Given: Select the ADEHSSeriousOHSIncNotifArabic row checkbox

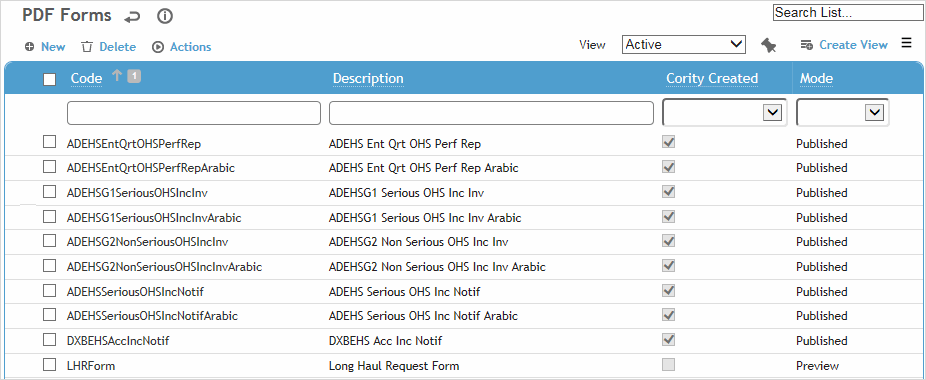Looking at the screenshot, I should pyautogui.click(x=50, y=315).
